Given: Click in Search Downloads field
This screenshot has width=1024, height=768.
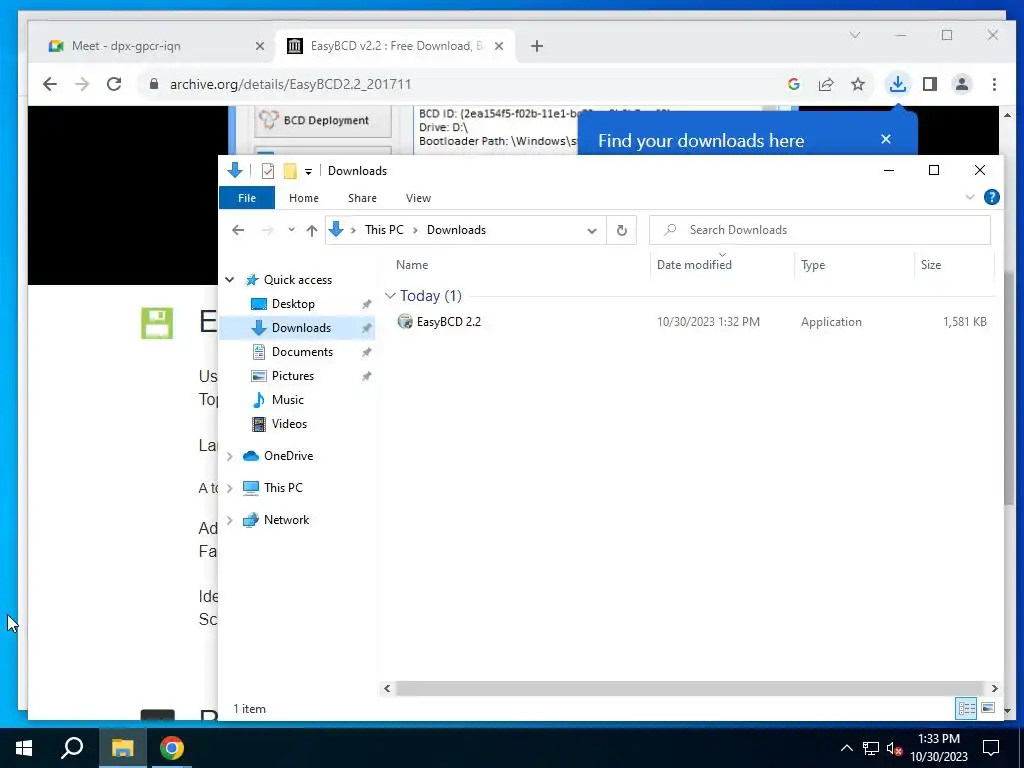Looking at the screenshot, I should tap(820, 230).
